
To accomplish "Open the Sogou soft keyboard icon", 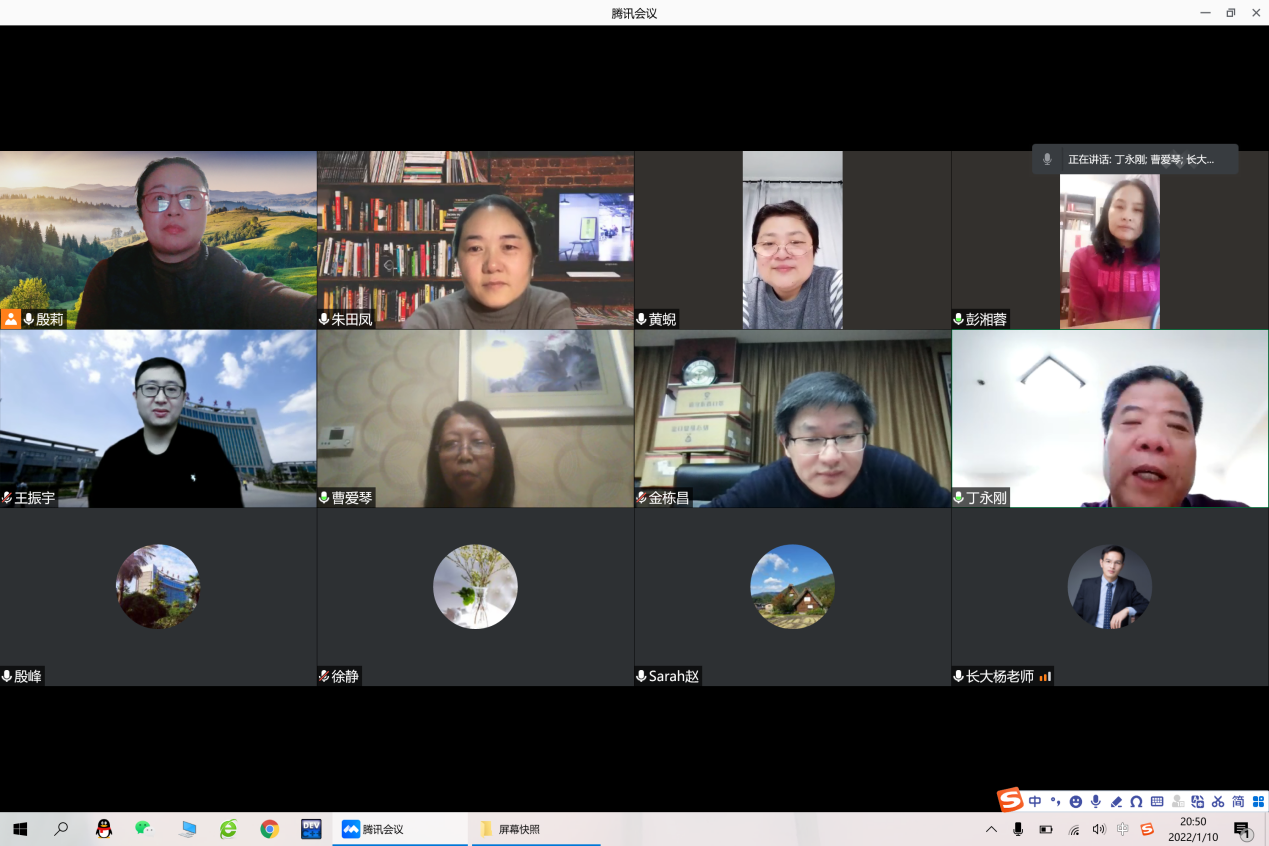I will click(1157, 802).
